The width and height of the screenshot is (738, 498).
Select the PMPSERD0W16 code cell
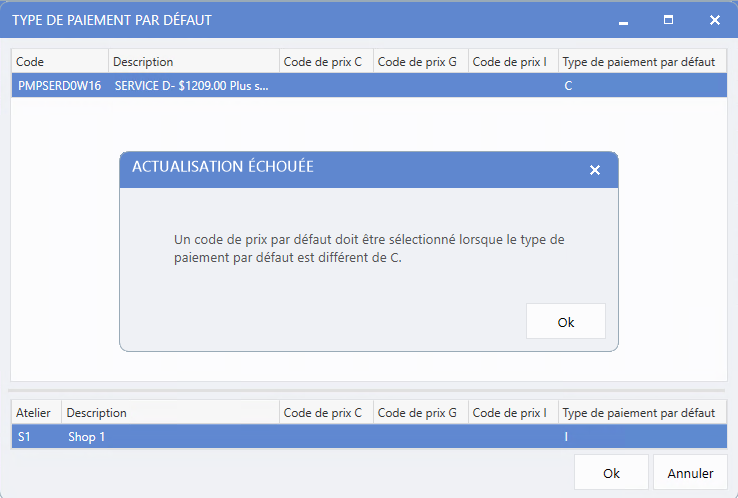tap(59, 86)
